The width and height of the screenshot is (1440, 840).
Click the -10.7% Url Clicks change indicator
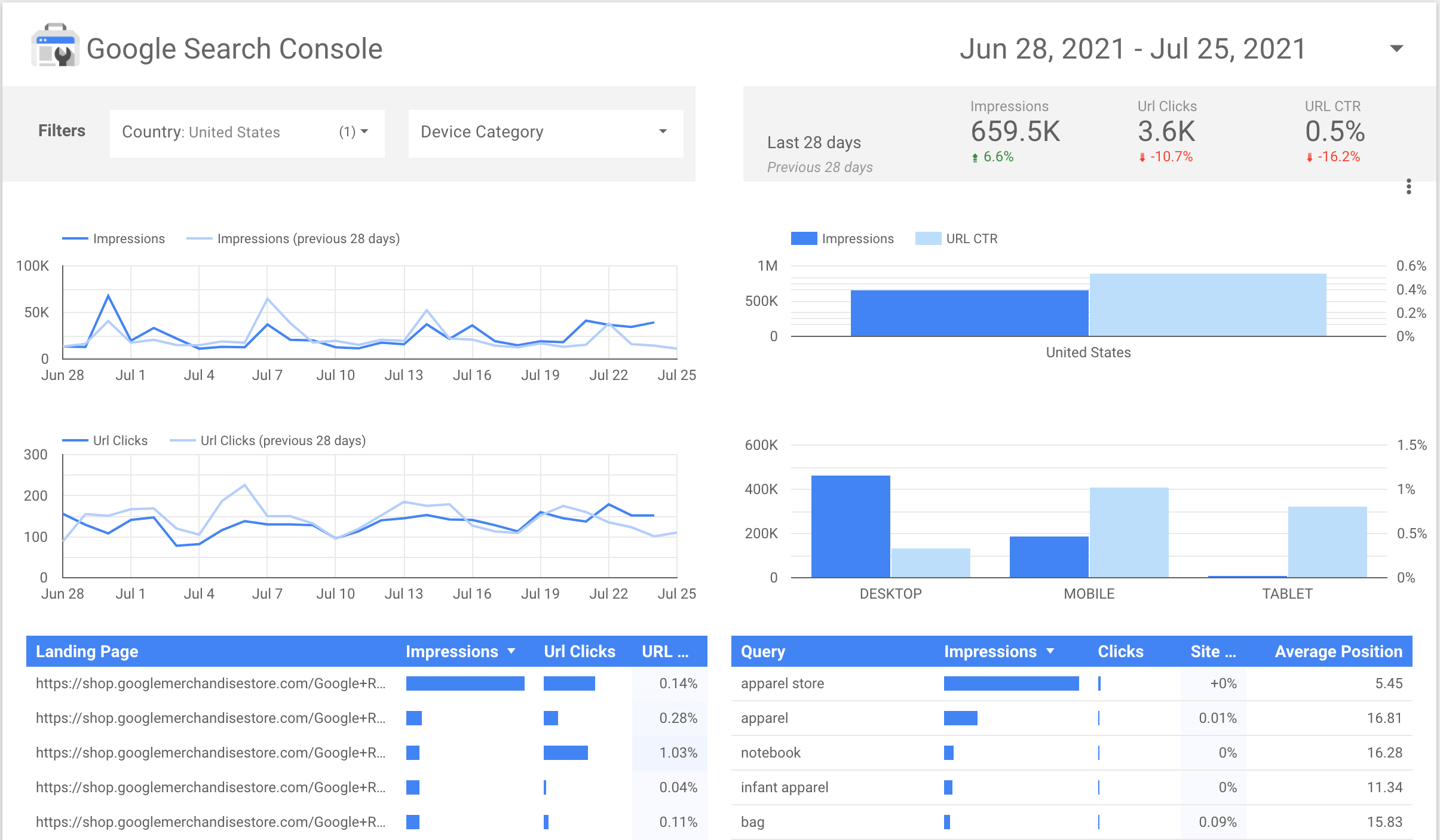1166,157
